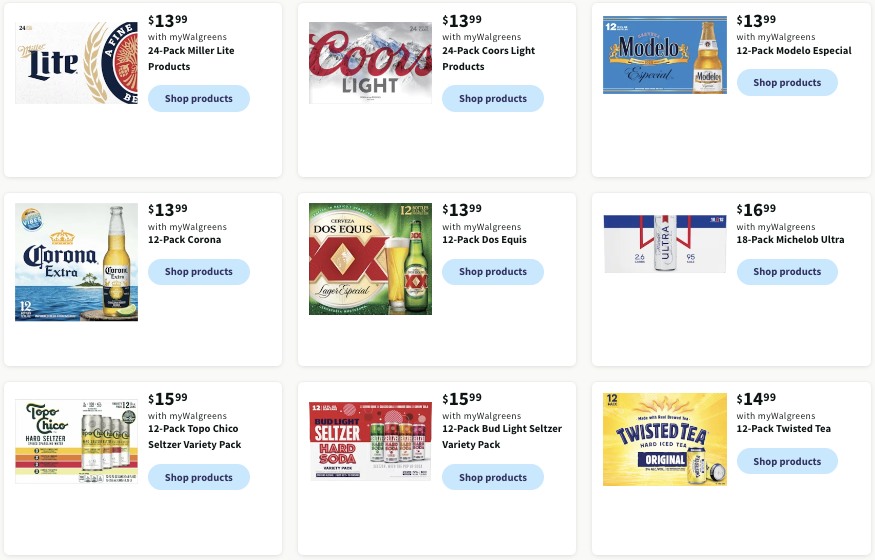
Task: Open the Modelo Especial product image
Action: [x=665, y=55]
